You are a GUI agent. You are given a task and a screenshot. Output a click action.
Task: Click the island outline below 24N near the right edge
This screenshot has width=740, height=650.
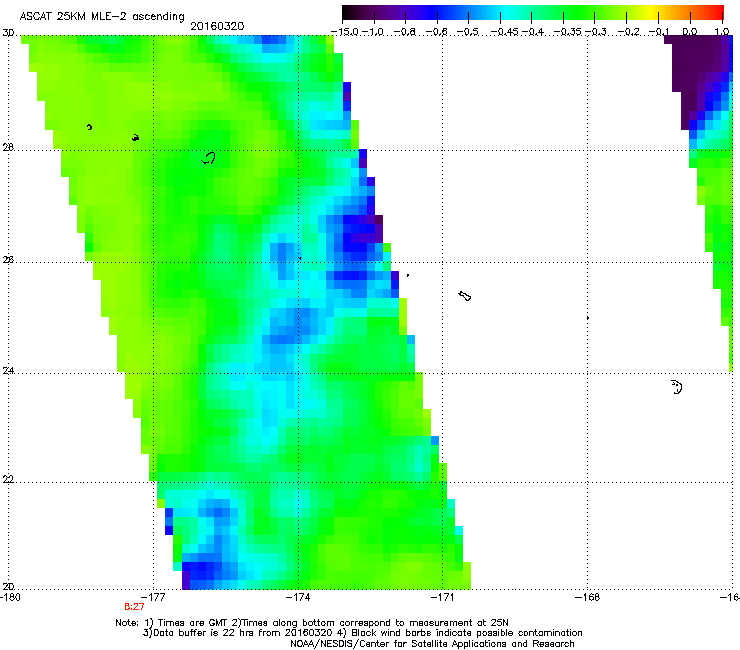point(677,387)
